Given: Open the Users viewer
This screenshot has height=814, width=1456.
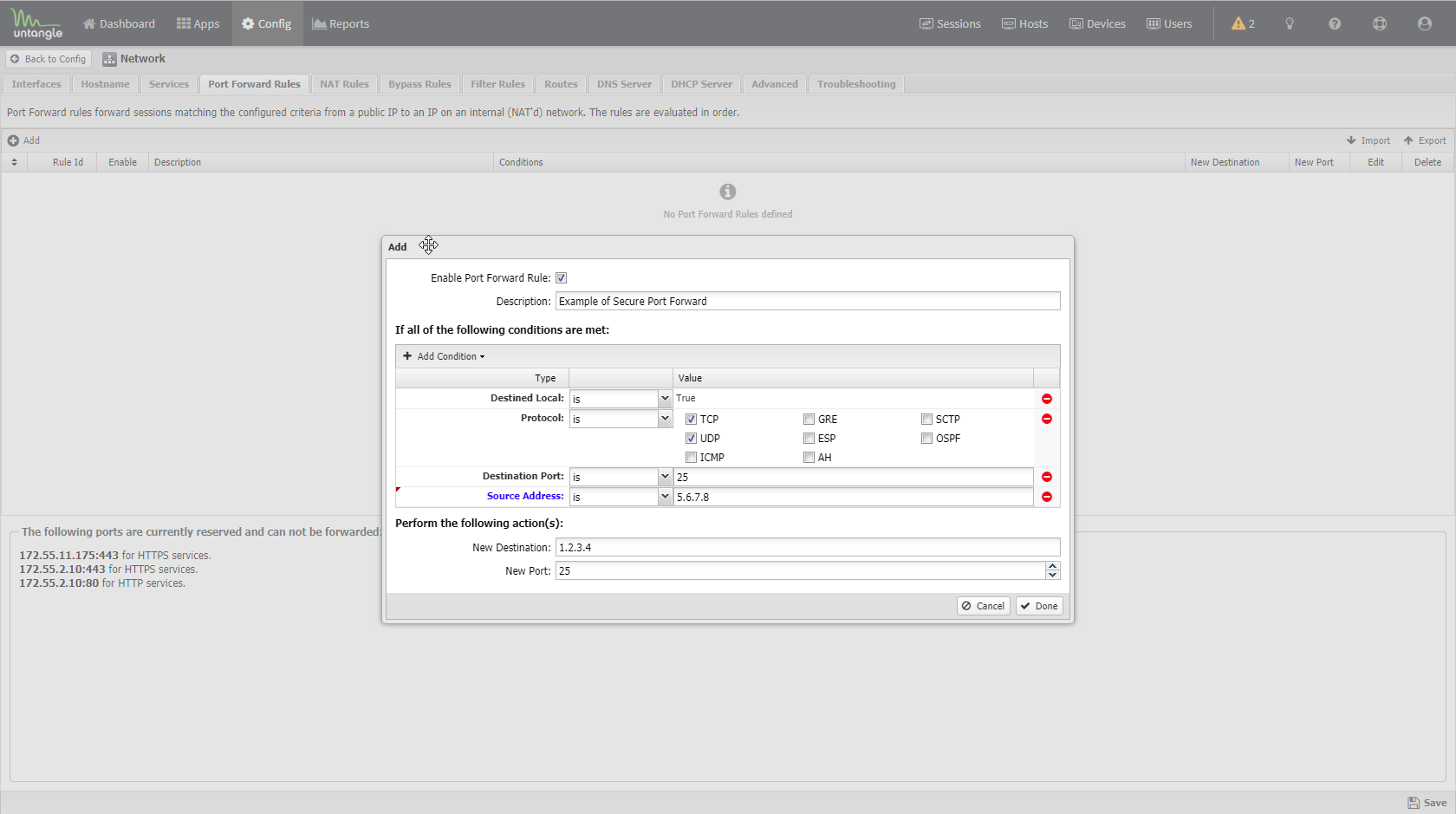Looking at the screenshot, I should [1168, 23].
